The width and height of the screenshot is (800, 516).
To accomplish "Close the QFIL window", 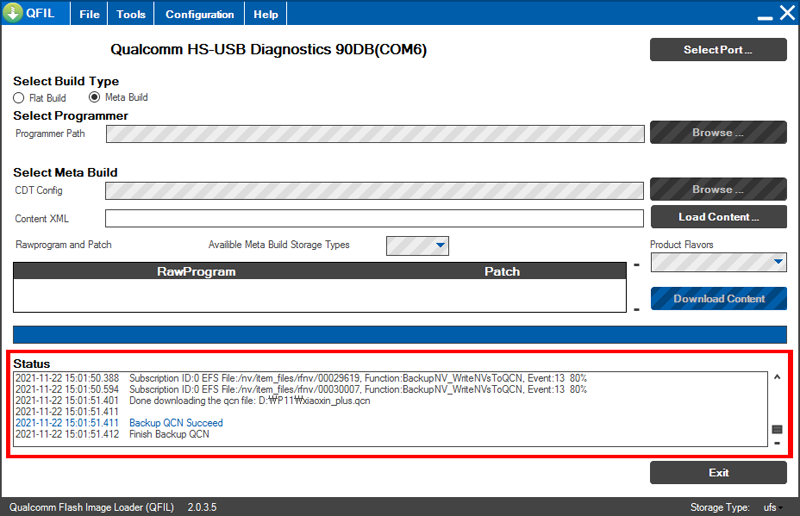I will 787,13.
